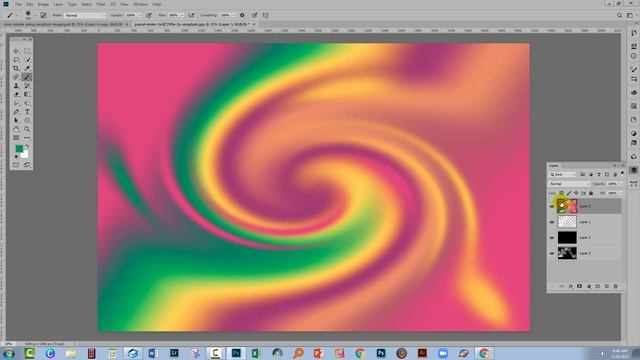This screenshot has width=640, height=360.
Task: Select the Clone Stamp tool
Action: point(16,86)
